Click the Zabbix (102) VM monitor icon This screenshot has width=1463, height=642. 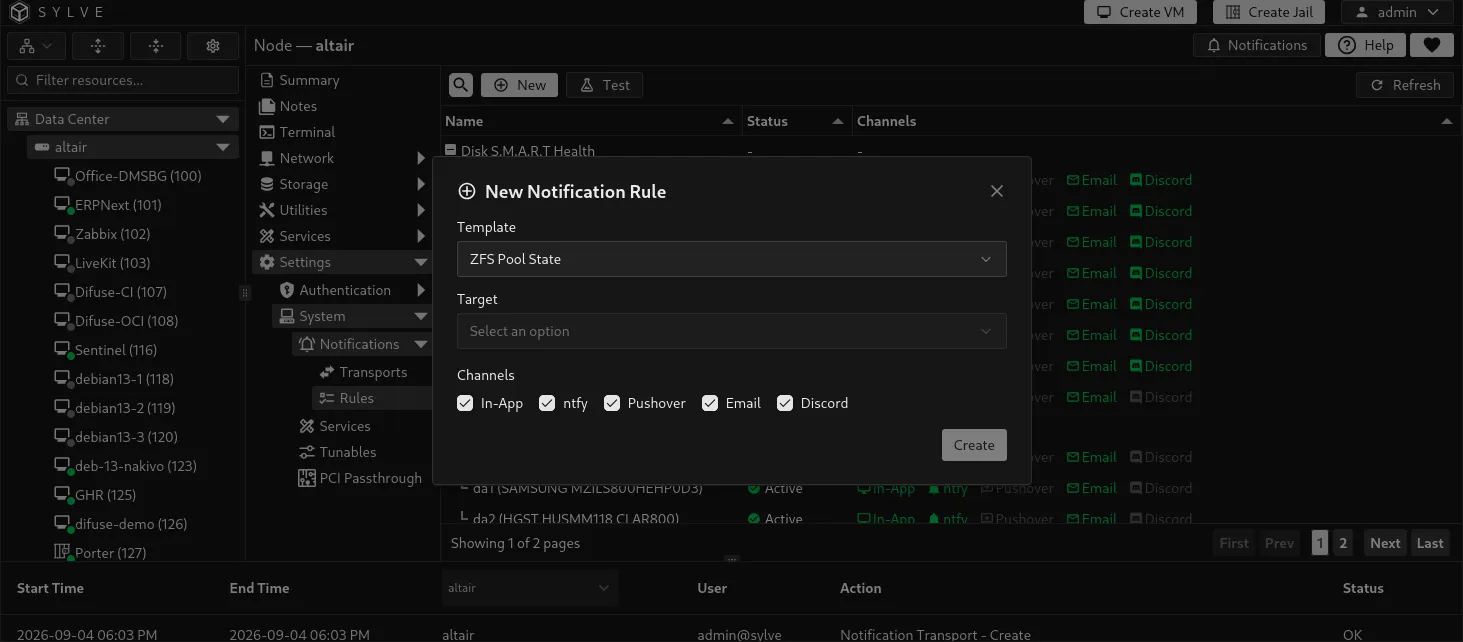coord(62,234)
